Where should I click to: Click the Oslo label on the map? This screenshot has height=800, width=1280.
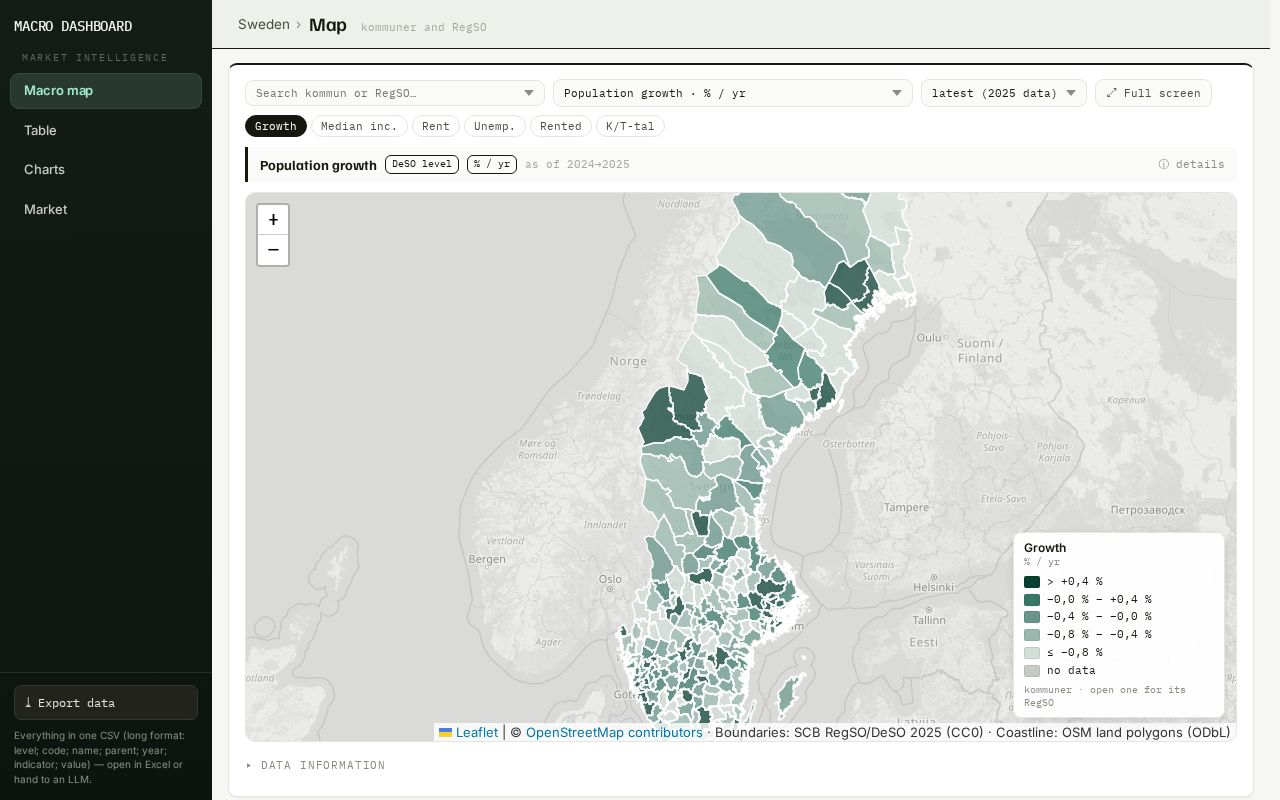[x=610, y=579]
